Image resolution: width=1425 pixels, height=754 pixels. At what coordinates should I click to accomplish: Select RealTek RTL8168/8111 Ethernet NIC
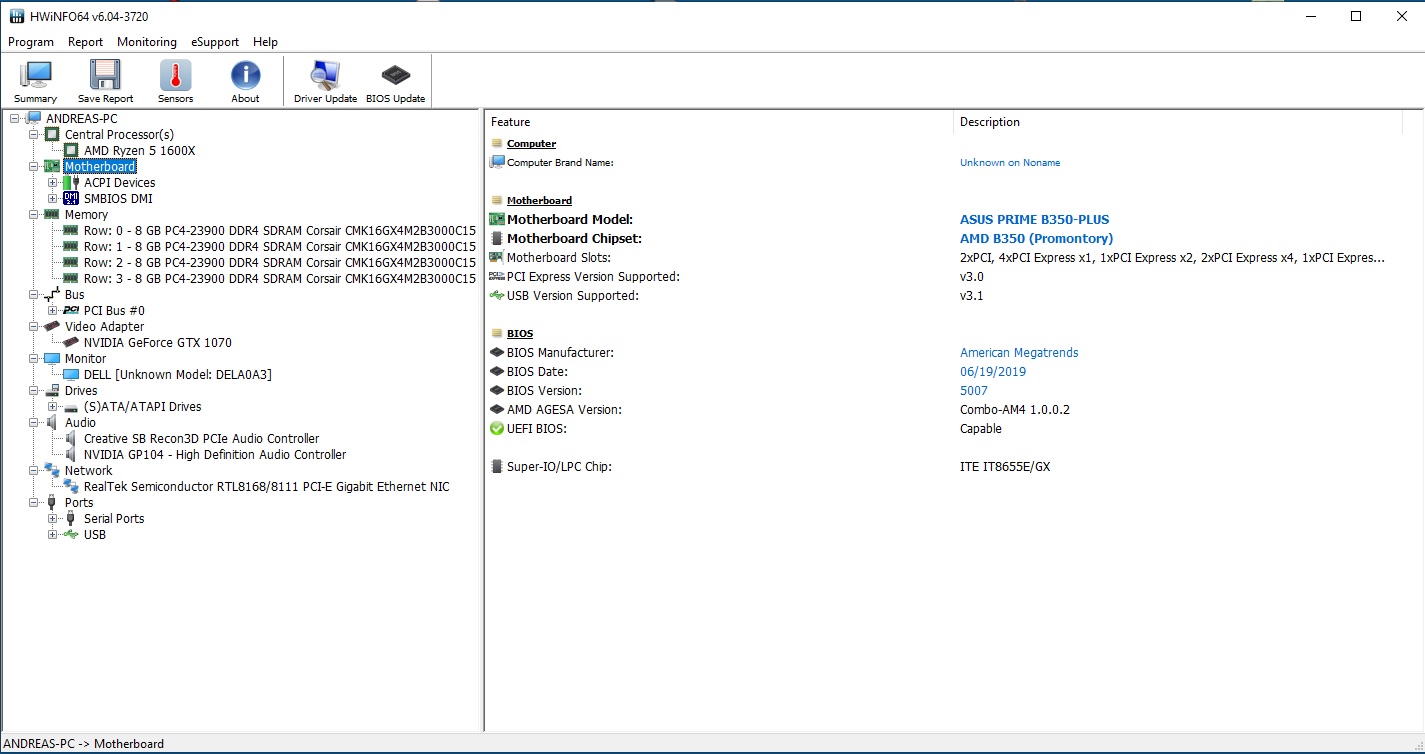[267, 486]
